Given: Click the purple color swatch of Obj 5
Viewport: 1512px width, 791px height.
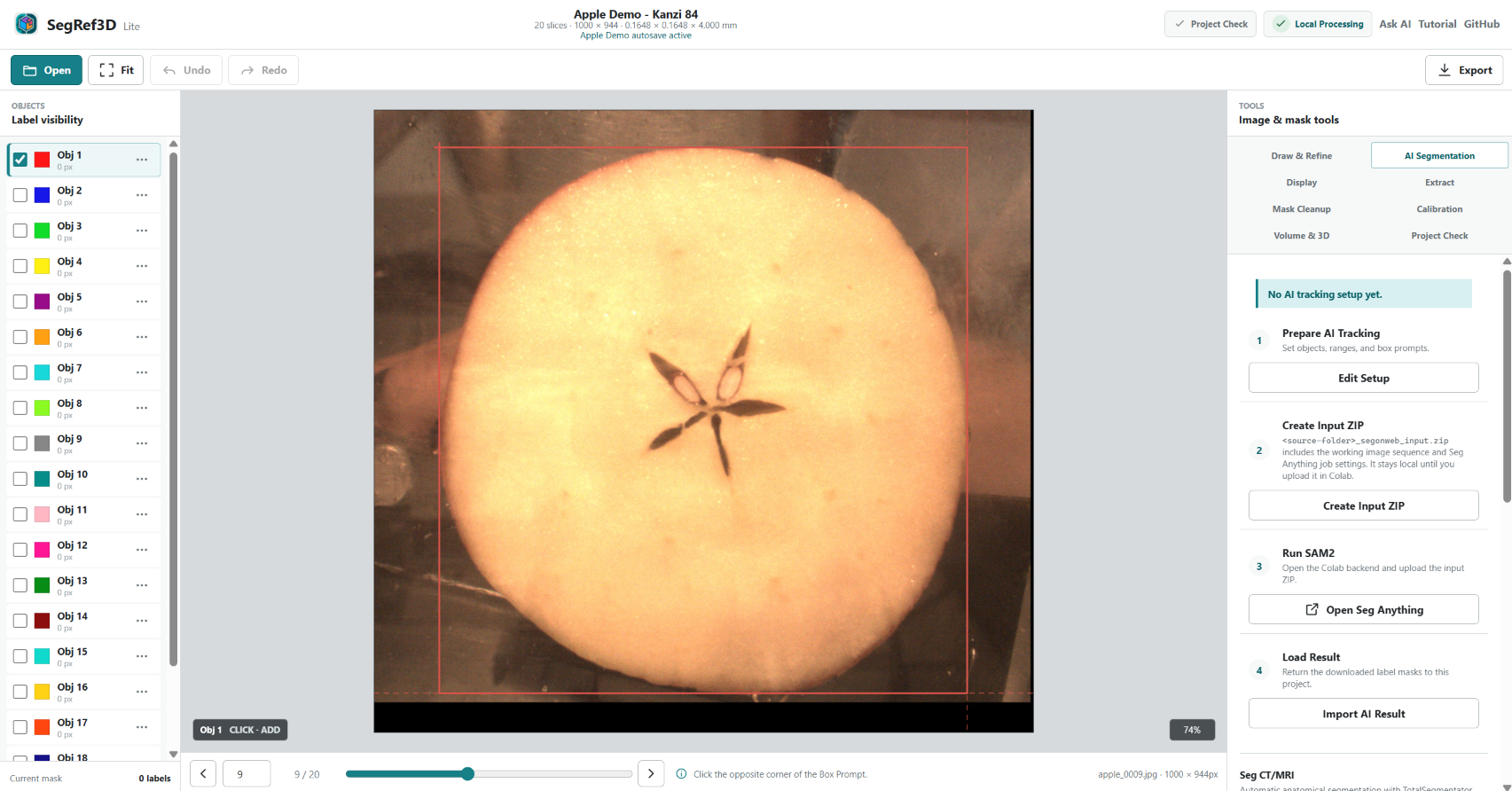Looking at the screenshot, I should click(42, 302).
